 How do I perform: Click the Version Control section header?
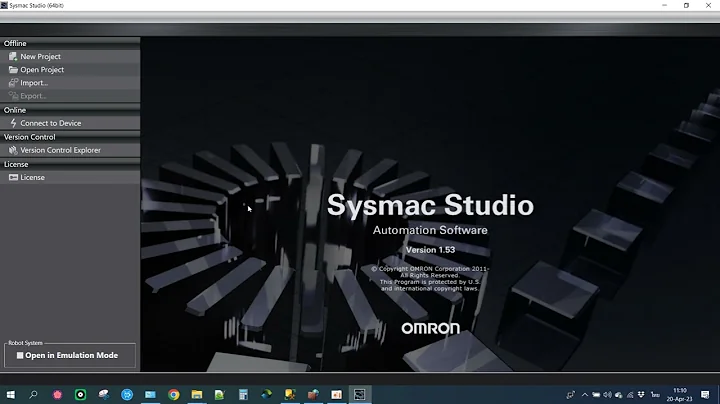(x=70, y=137)
